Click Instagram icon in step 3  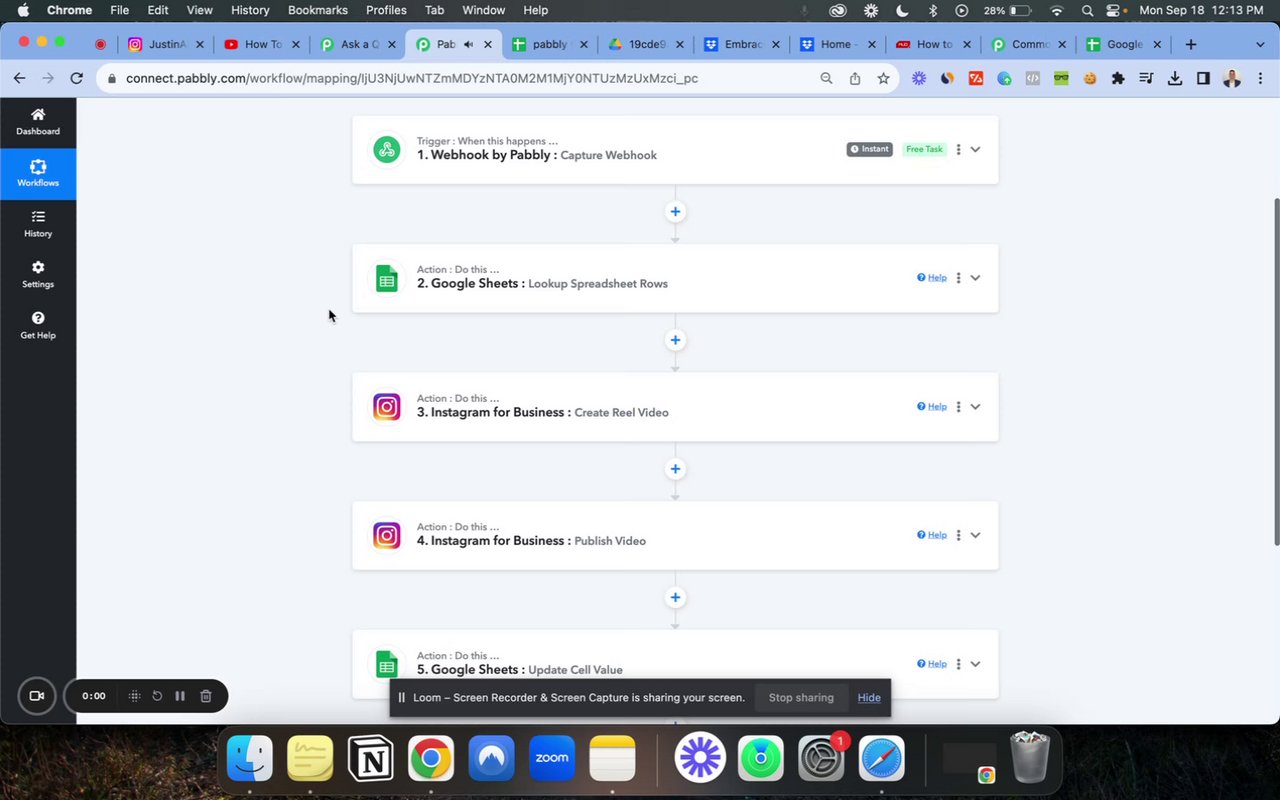coord(387,407)
